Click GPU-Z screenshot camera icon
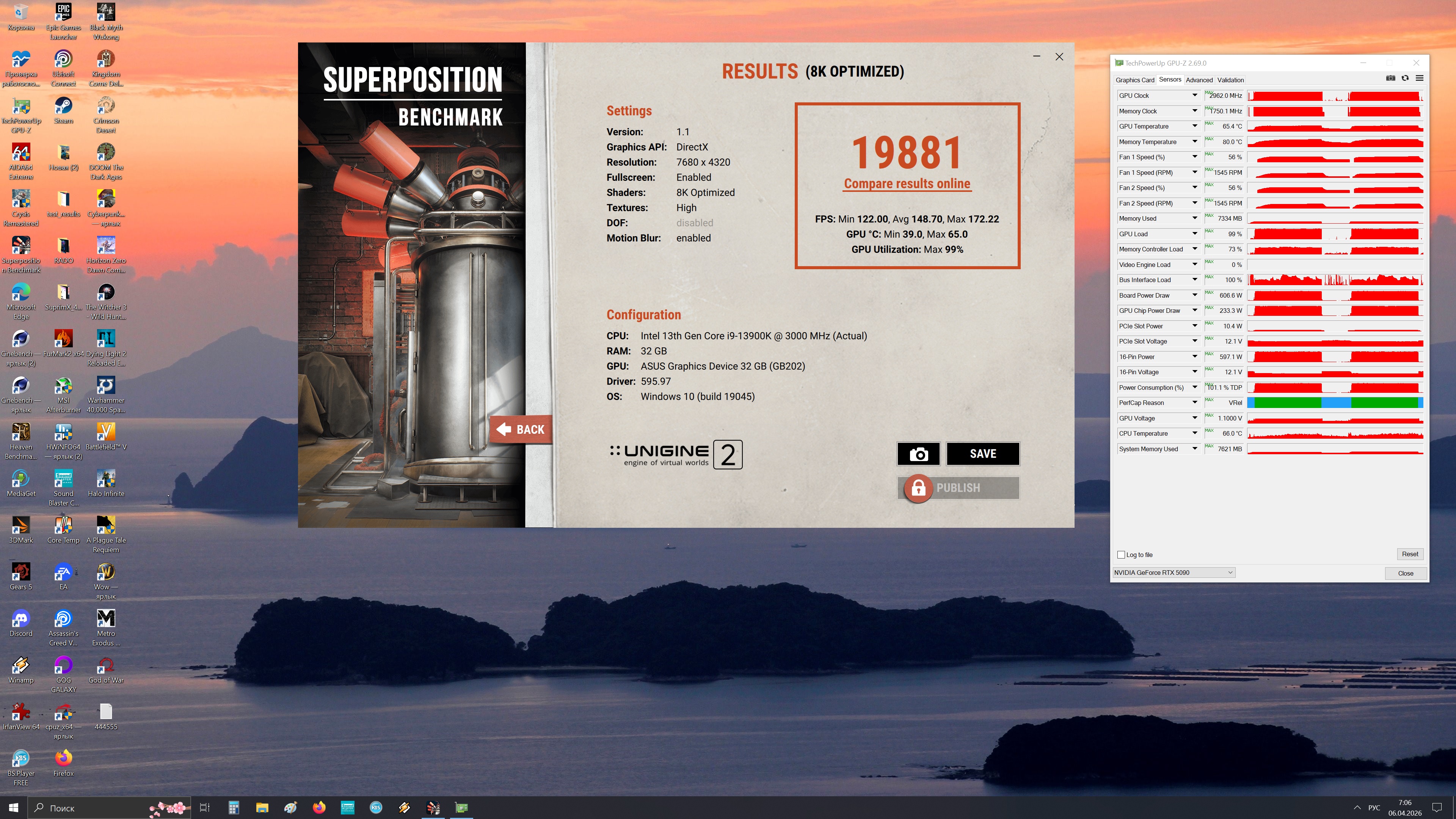 [1390, 78]
